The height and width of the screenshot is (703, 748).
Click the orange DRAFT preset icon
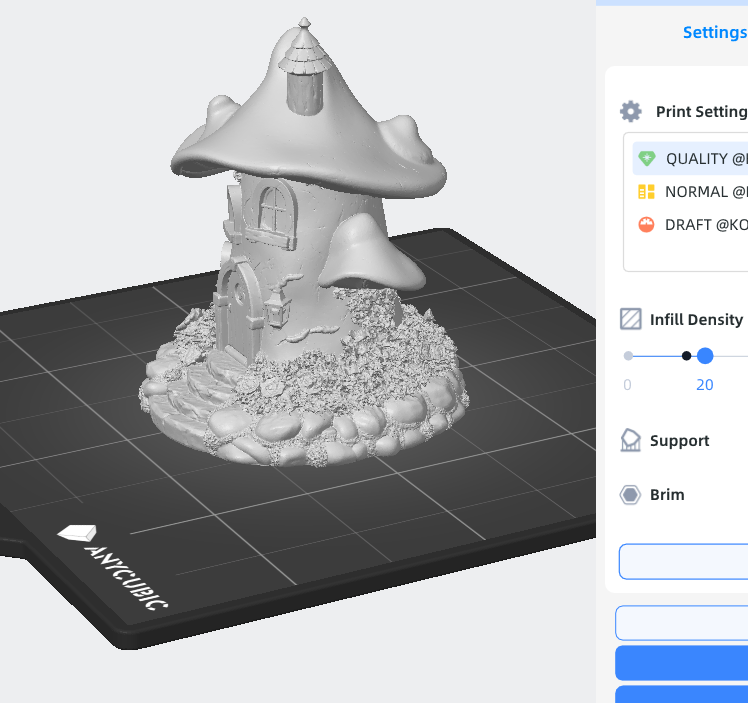(x=646, y=225)
